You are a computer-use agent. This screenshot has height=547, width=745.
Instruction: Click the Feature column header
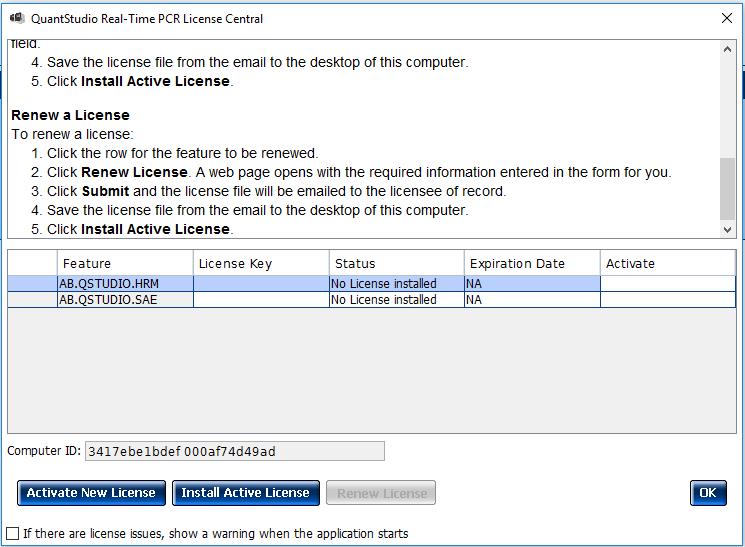[x=125, y=263]
